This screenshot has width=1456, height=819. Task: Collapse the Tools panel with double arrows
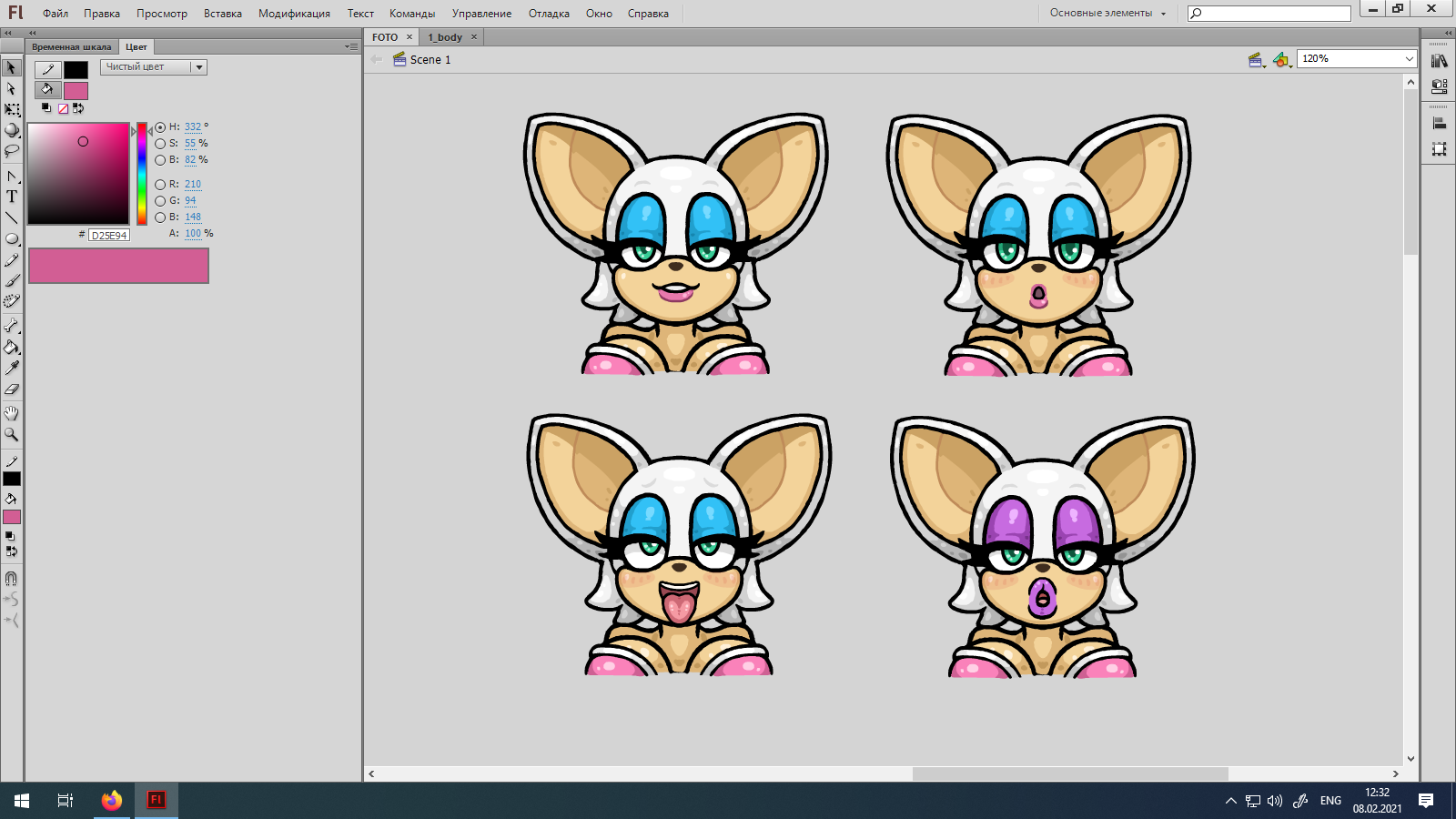pyautogui.click(x=8, y=33)
